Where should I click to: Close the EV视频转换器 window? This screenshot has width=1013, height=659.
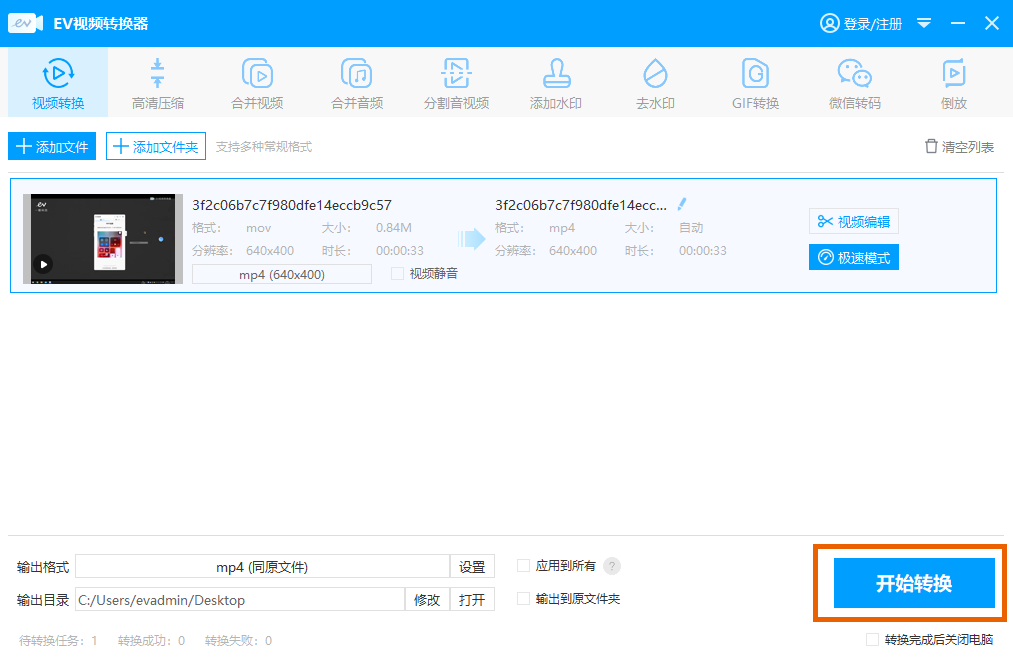pos(992,23)
